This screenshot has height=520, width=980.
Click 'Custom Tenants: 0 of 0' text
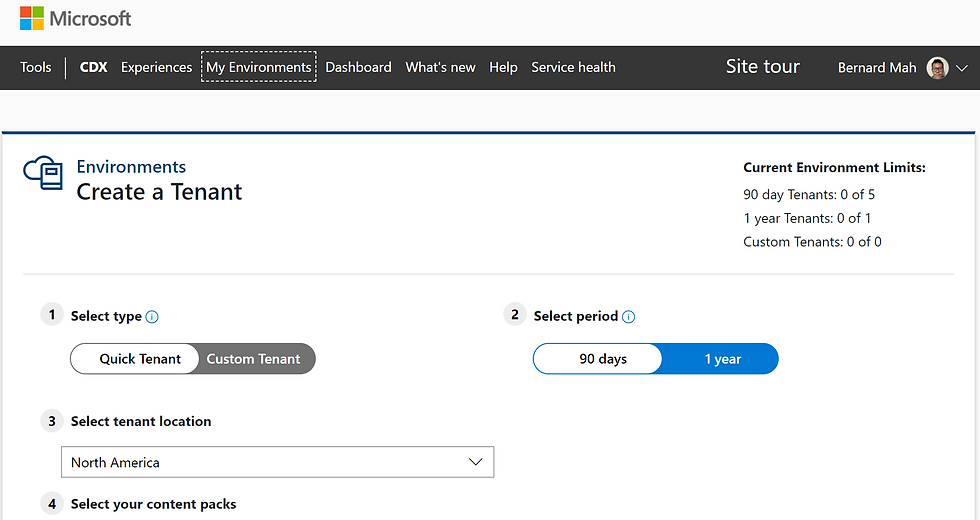(812, 242)
